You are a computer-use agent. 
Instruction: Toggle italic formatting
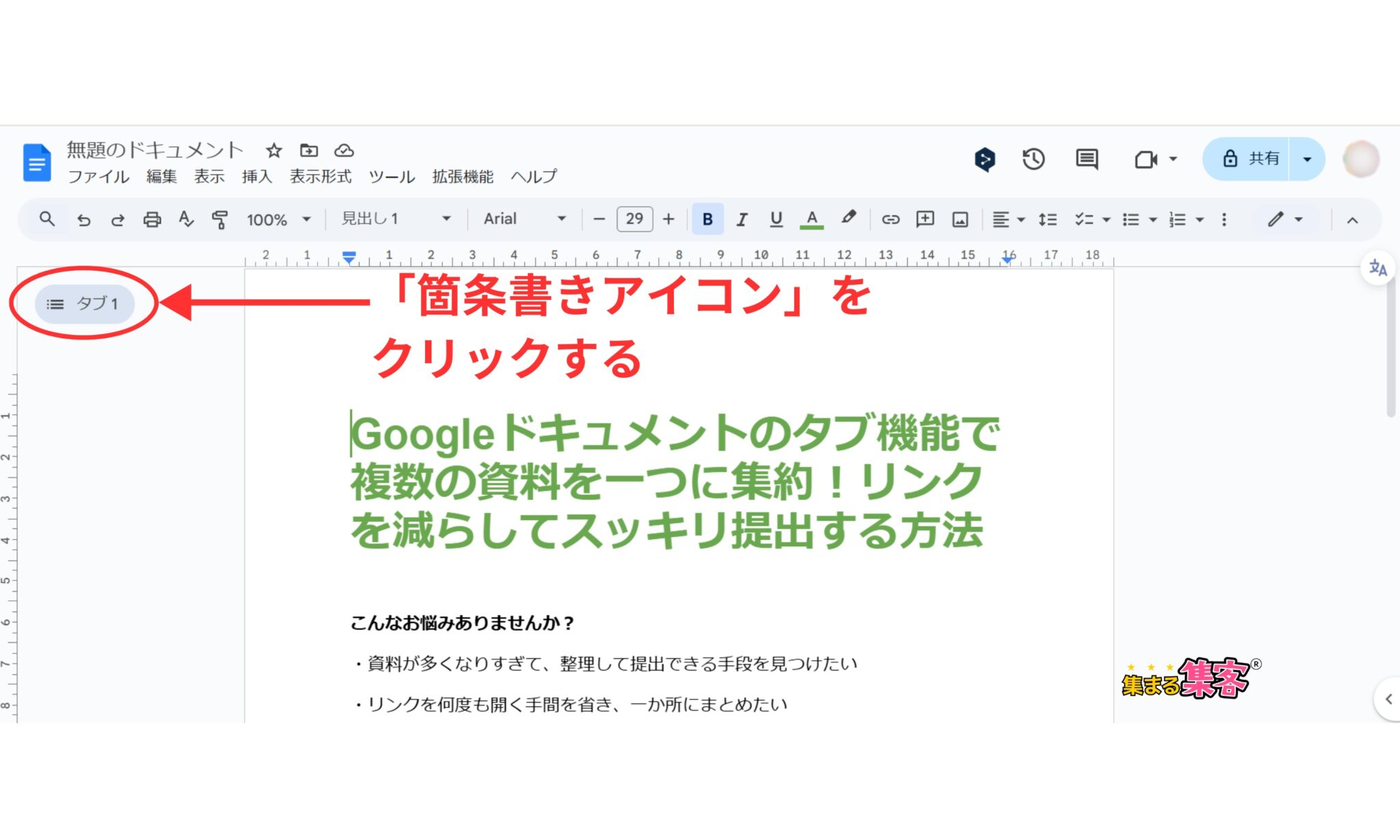tap(742, 219)
